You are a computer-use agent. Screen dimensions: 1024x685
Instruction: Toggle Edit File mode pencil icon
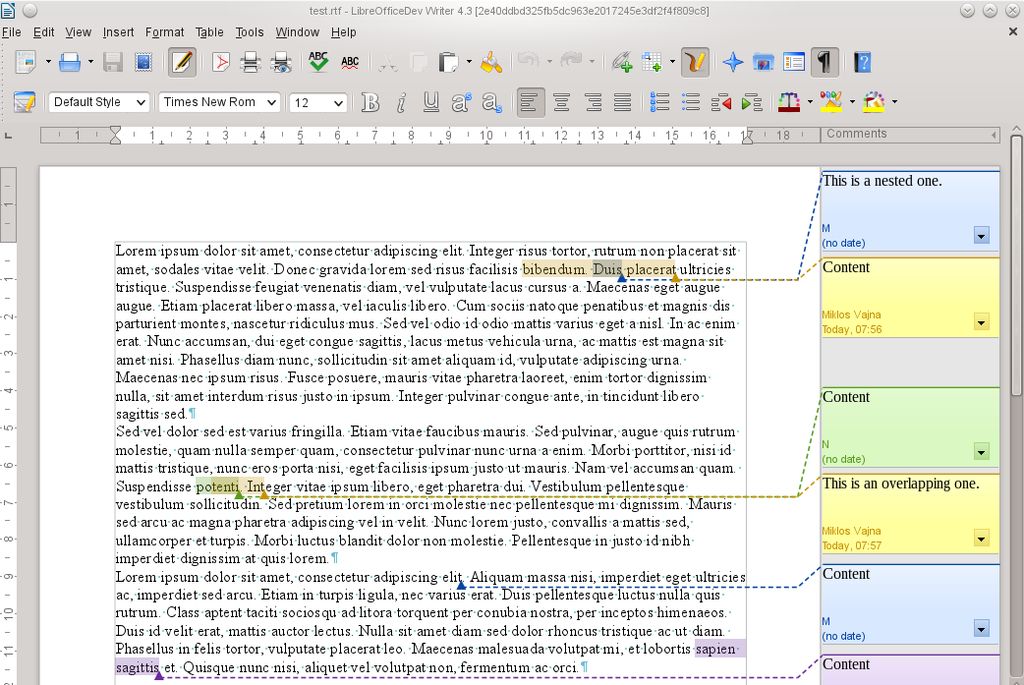click(x=182, y=62)
